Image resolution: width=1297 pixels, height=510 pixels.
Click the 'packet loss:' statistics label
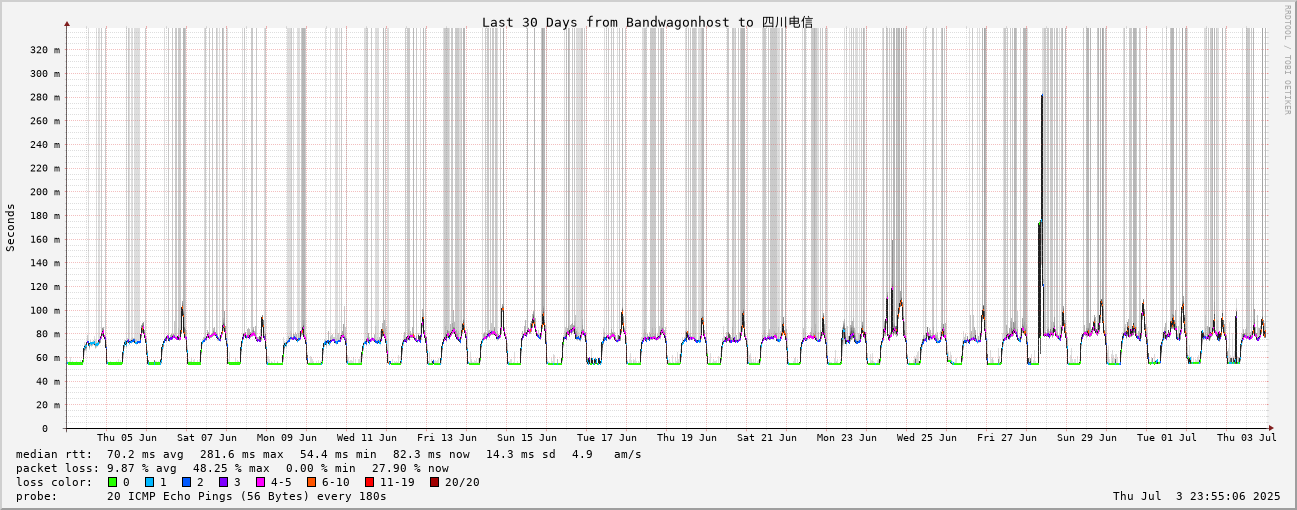point(55,468)
